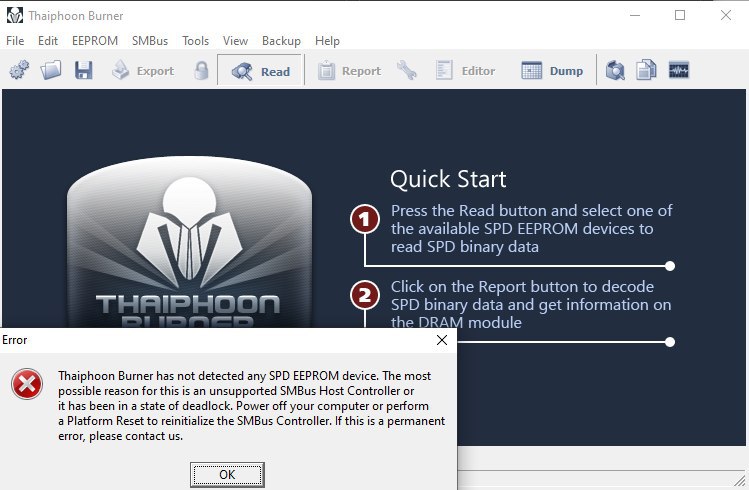Close the Thaiphoon Burner window
Viewport: 749px width, 490px height.
726,15
